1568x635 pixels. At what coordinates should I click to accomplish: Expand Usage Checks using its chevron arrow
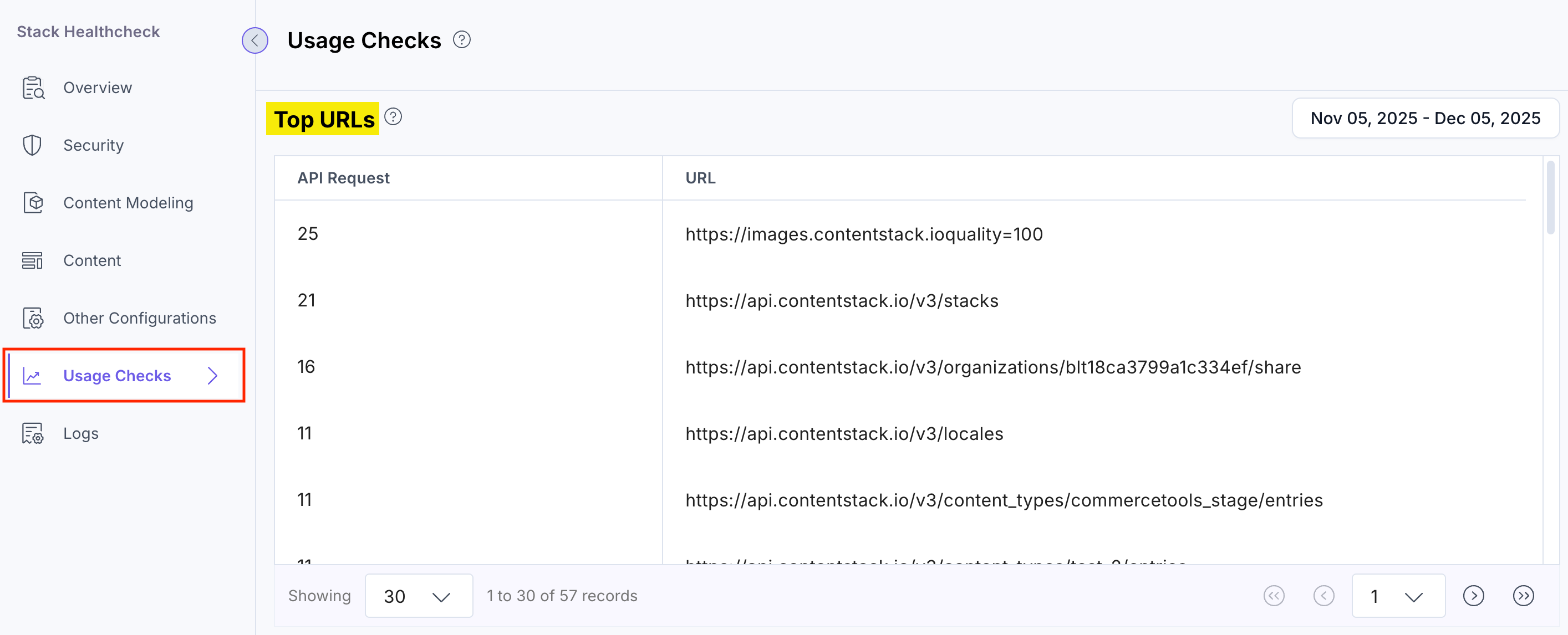[x=212, y=376]
